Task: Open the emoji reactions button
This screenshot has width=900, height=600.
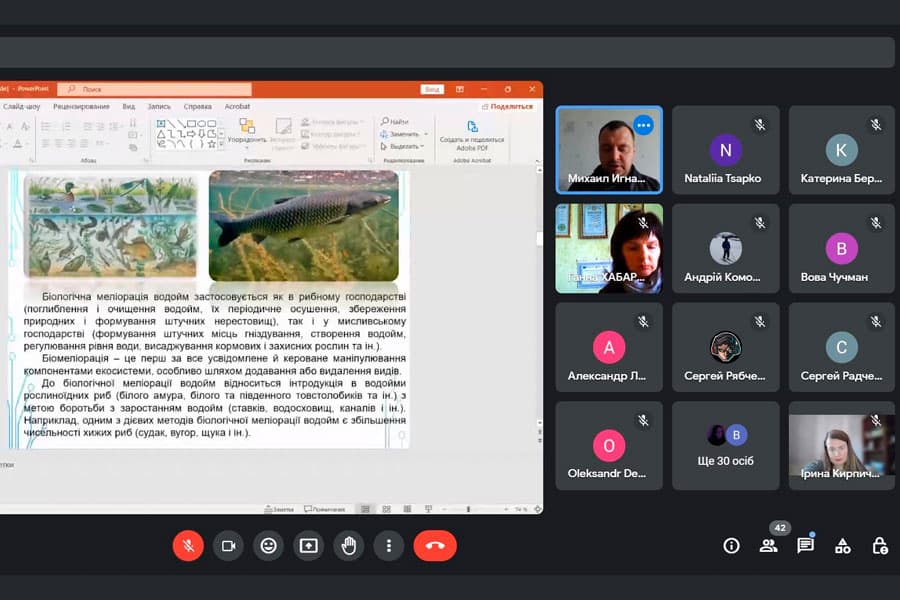Action: (268, 545)
